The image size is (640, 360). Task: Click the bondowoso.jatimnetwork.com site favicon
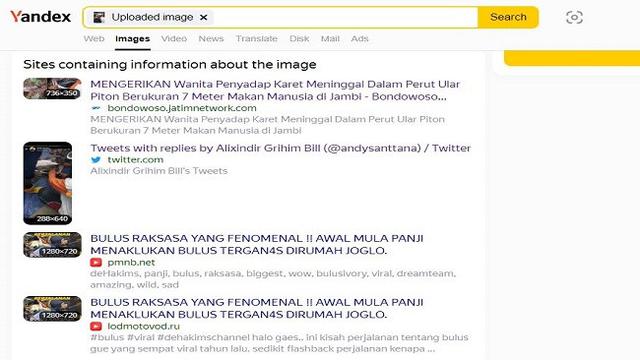[96, 108]
